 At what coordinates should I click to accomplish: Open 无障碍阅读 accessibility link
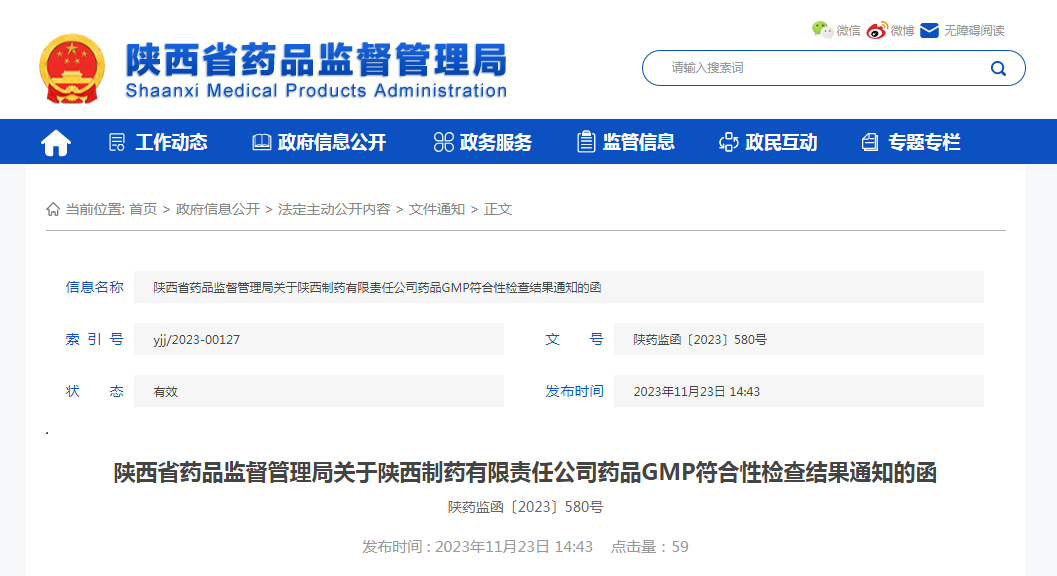(x=974, y=30)
